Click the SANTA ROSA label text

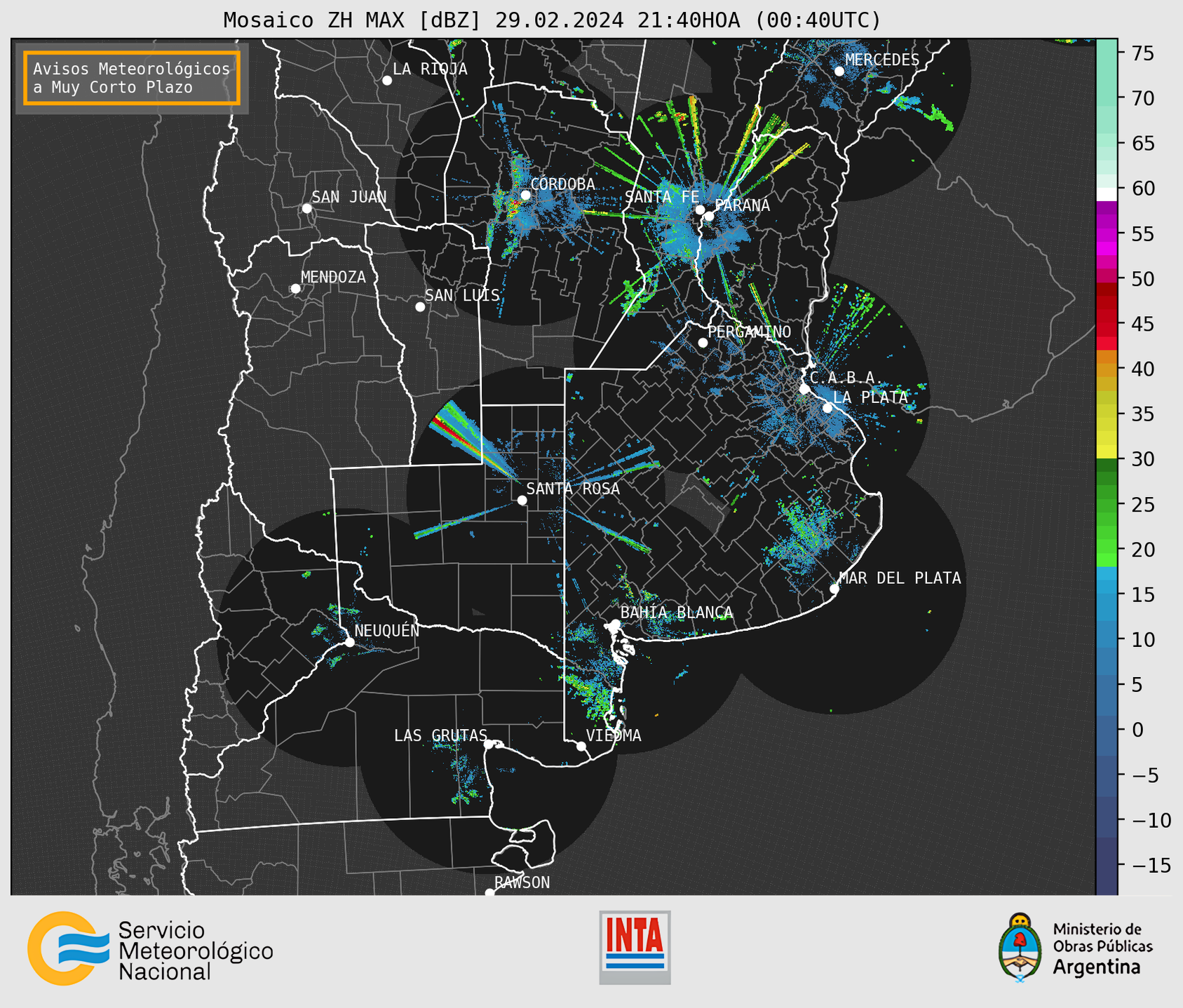point(573,489)
